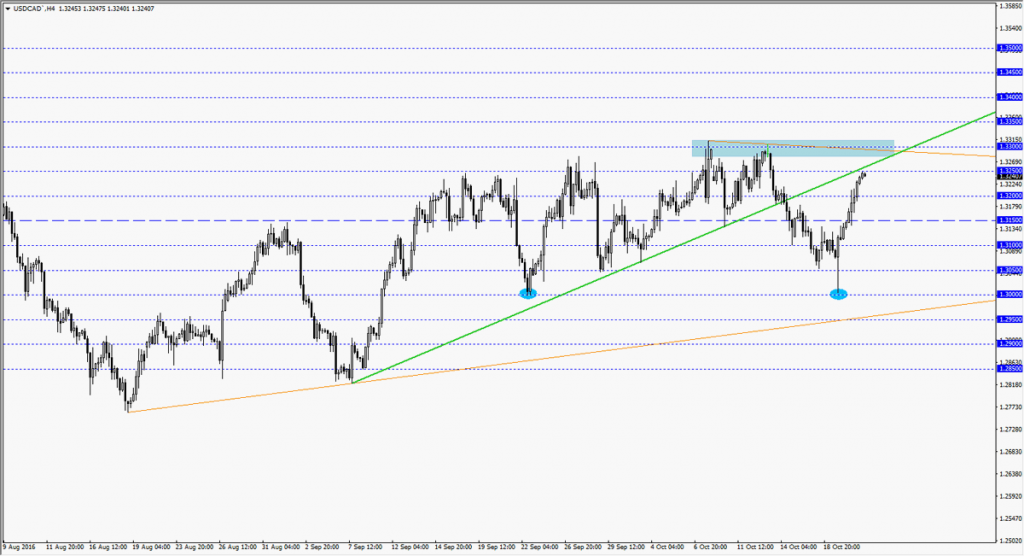
Task: Click the 18 Oct 20:00 time label
Action: (x=842, y=547)
